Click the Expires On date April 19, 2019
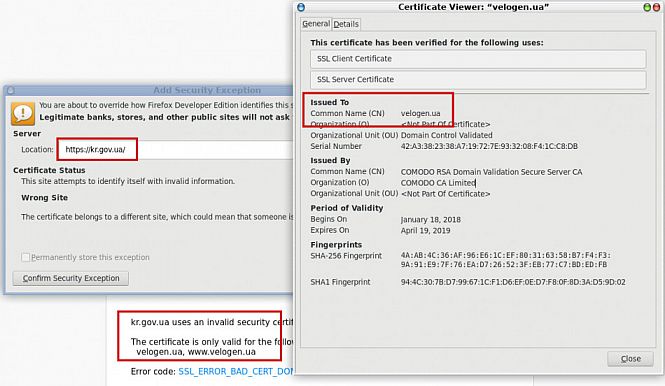Screen dimensions: 665x386 [x=425, y=231]
